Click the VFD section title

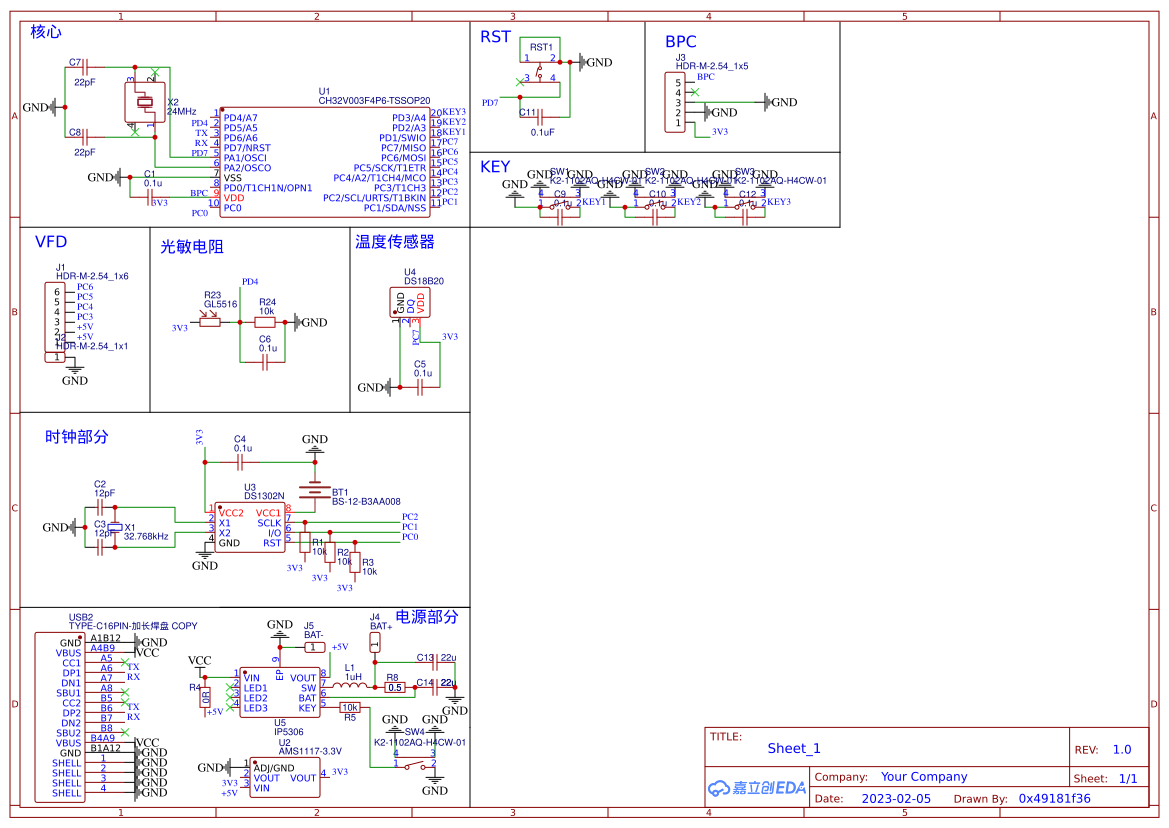tap(51, 241)
